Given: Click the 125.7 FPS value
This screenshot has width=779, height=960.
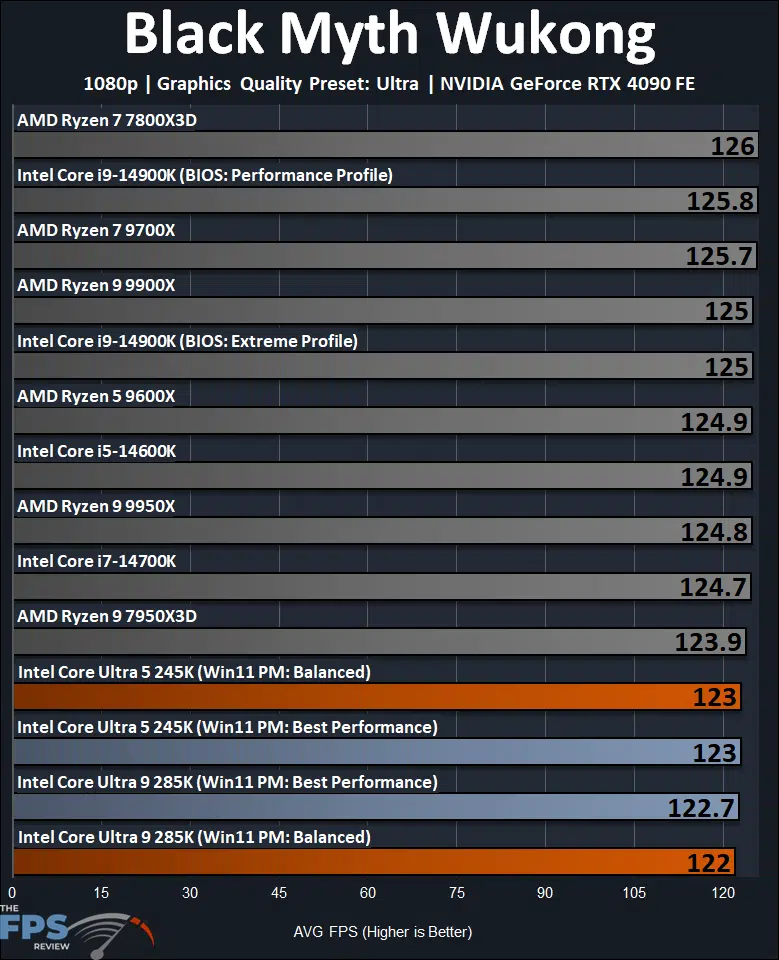Looking at the screenshot, I should (x=718, y=256).
